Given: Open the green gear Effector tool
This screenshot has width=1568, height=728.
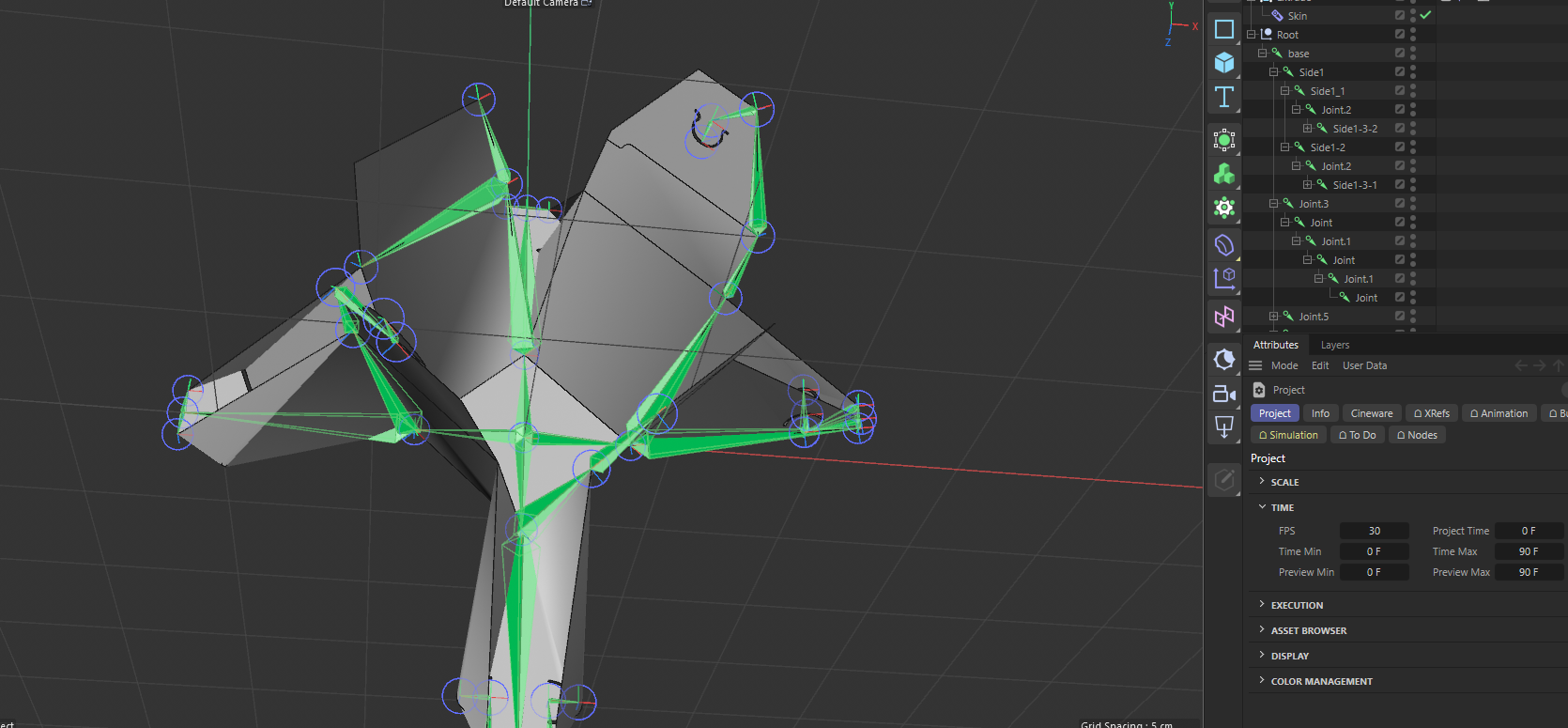Looking at the screenshot, I should click(1224, 208).
